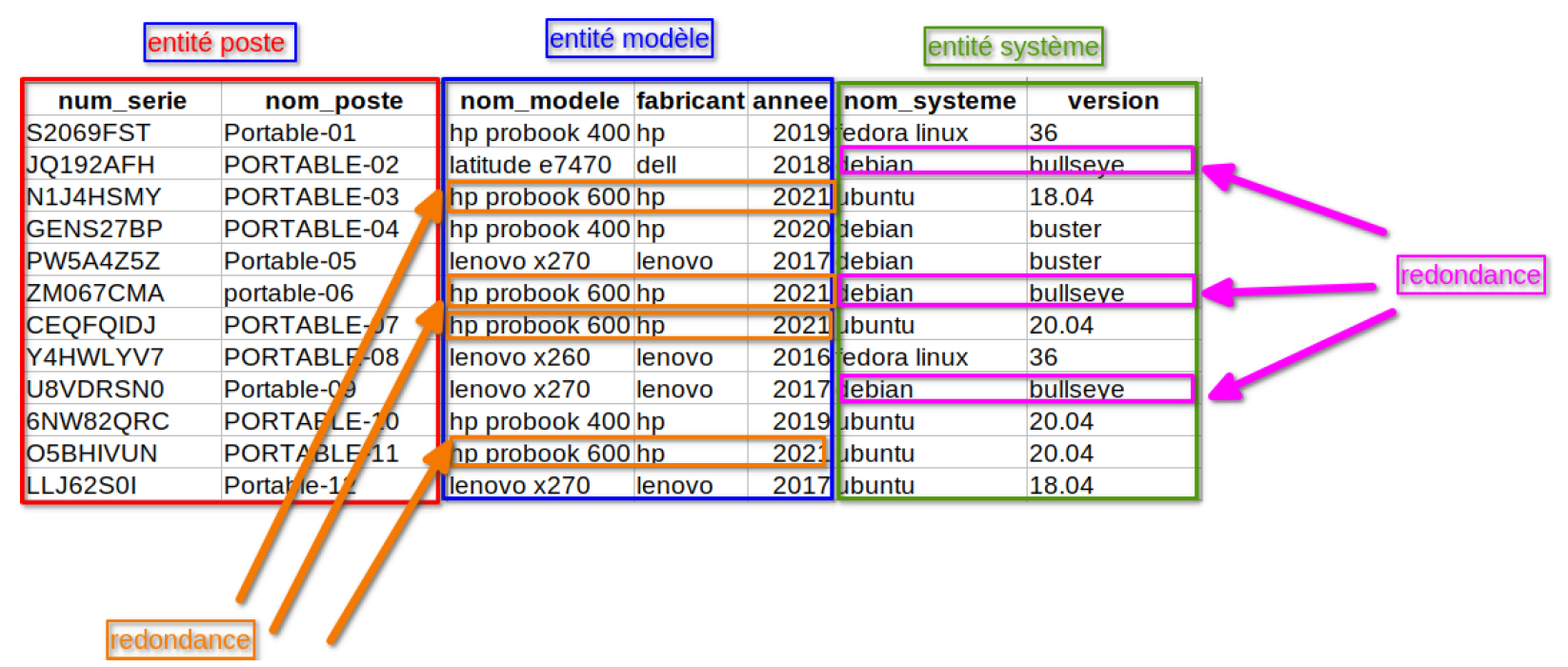Select the 'fabricant' column header

click(x=690, y=101)
